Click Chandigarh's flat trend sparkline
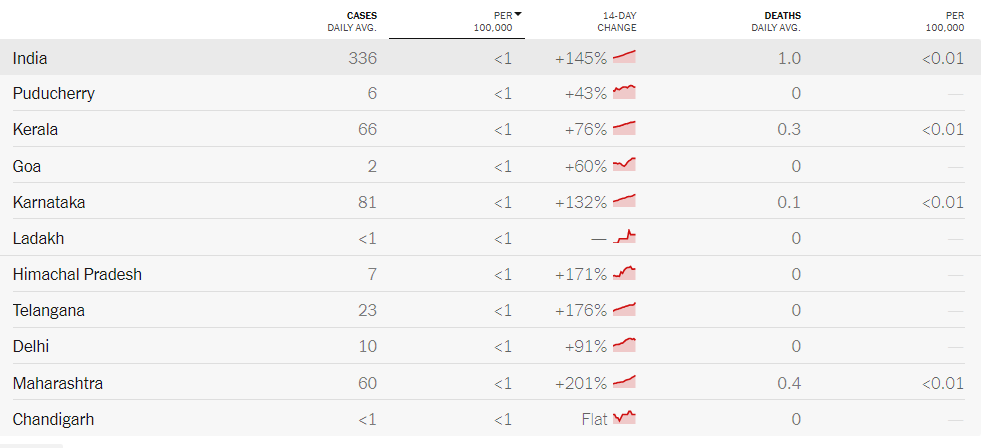This screenshot has height=448, width=987. (x=624, y=418)
